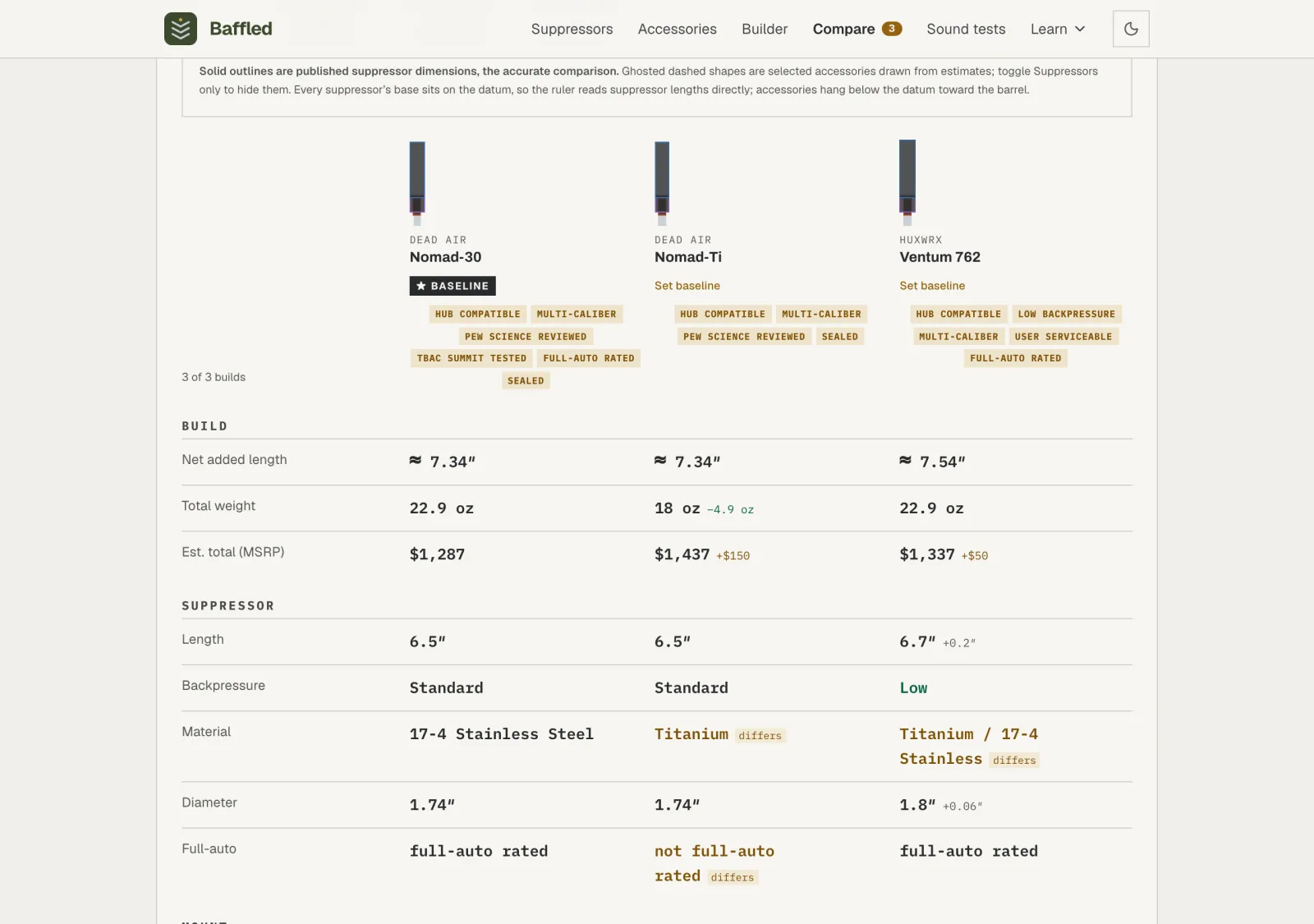Click the Nomad-Ti product name
The width and height of the screenshot is (1314, 924).
click(x=688, y=257)
